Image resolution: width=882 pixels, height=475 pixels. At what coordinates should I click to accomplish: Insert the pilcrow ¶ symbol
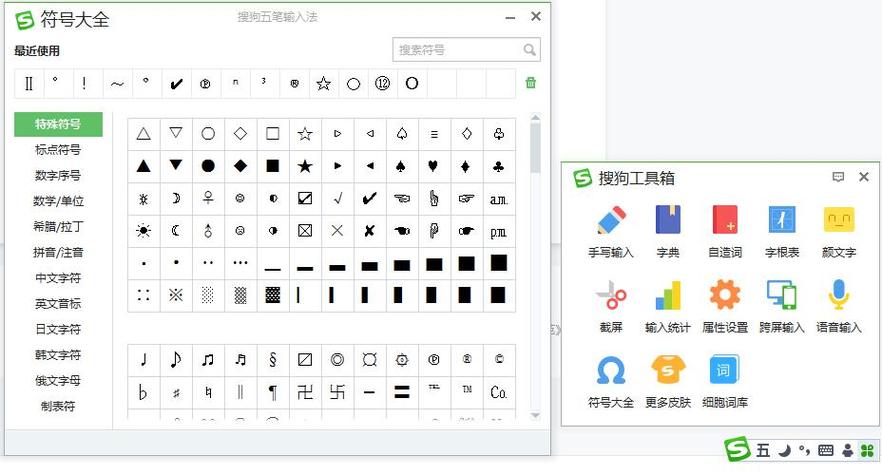273,392
